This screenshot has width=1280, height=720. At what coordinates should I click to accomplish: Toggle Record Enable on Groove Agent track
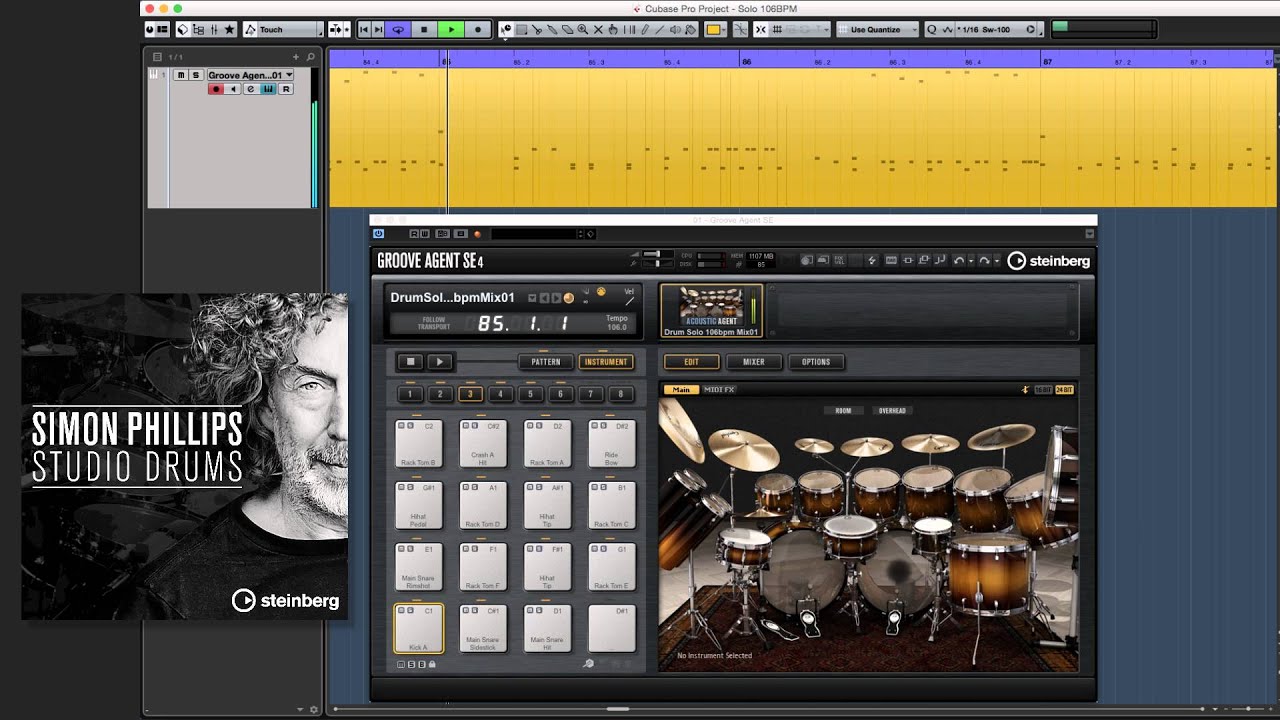pos(215,89)
